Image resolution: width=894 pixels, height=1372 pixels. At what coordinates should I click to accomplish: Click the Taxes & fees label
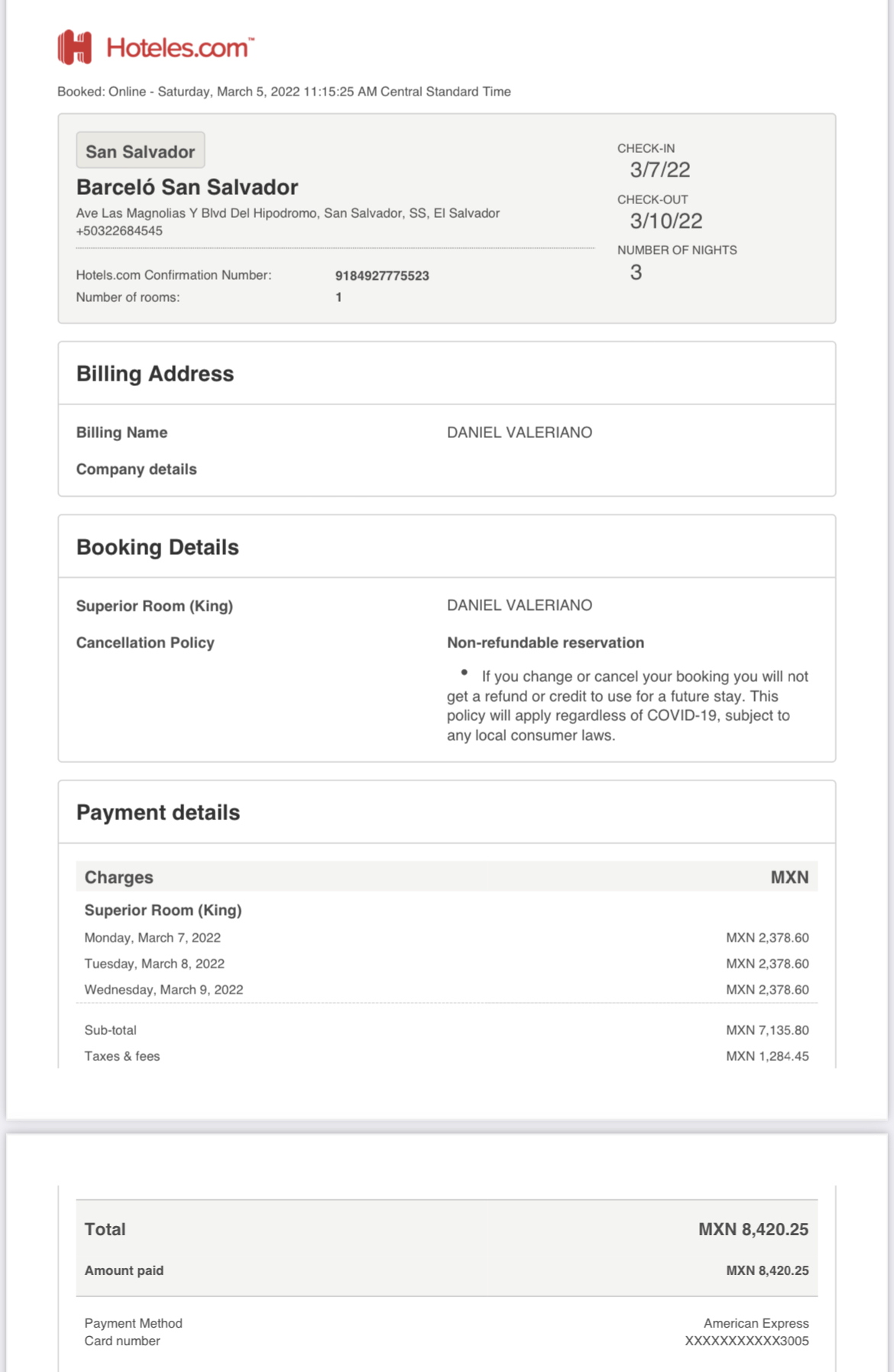click(122, 1056)
